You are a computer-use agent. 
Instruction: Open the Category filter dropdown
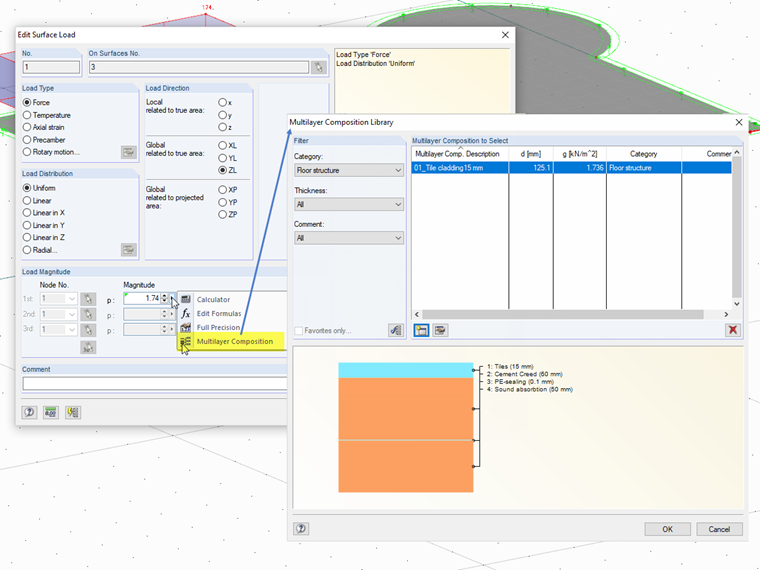click(x=349, y=170)
